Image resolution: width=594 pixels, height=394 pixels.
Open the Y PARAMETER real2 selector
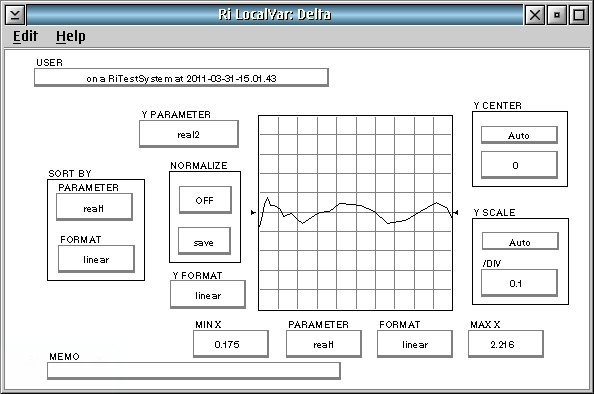(x=189, y=134)
